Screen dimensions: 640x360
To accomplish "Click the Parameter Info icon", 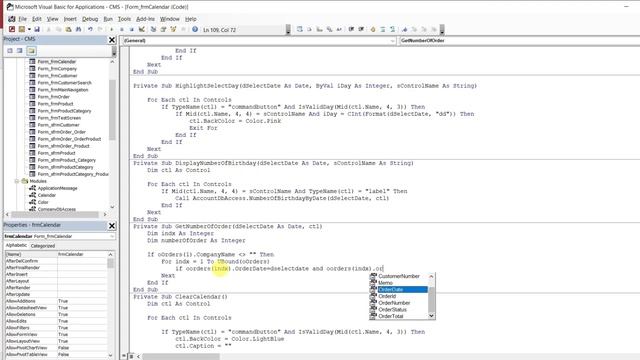I will (x=329, y=29).
